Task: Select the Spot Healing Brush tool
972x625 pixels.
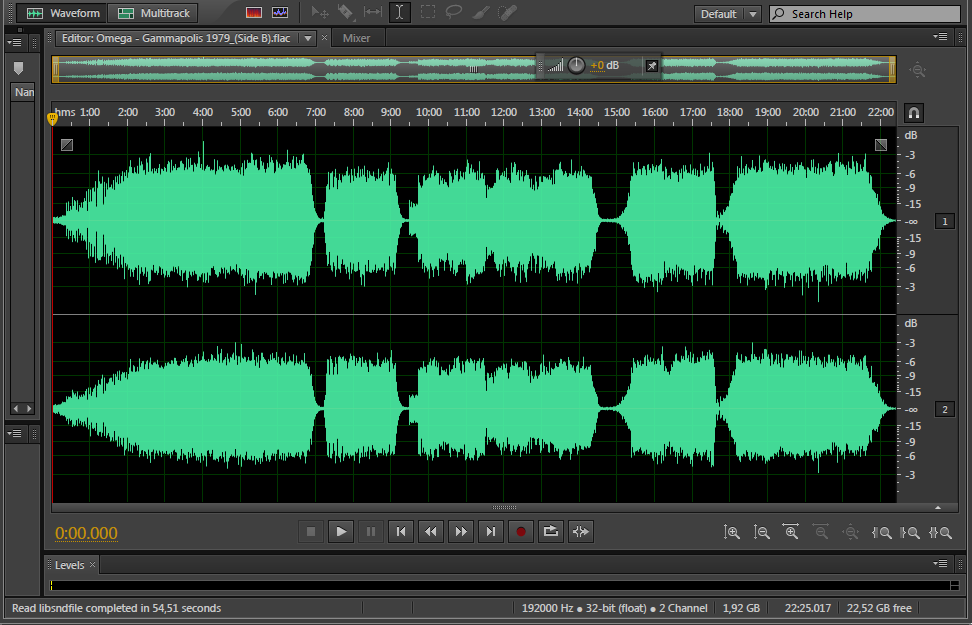Action: tap(508, 12)
